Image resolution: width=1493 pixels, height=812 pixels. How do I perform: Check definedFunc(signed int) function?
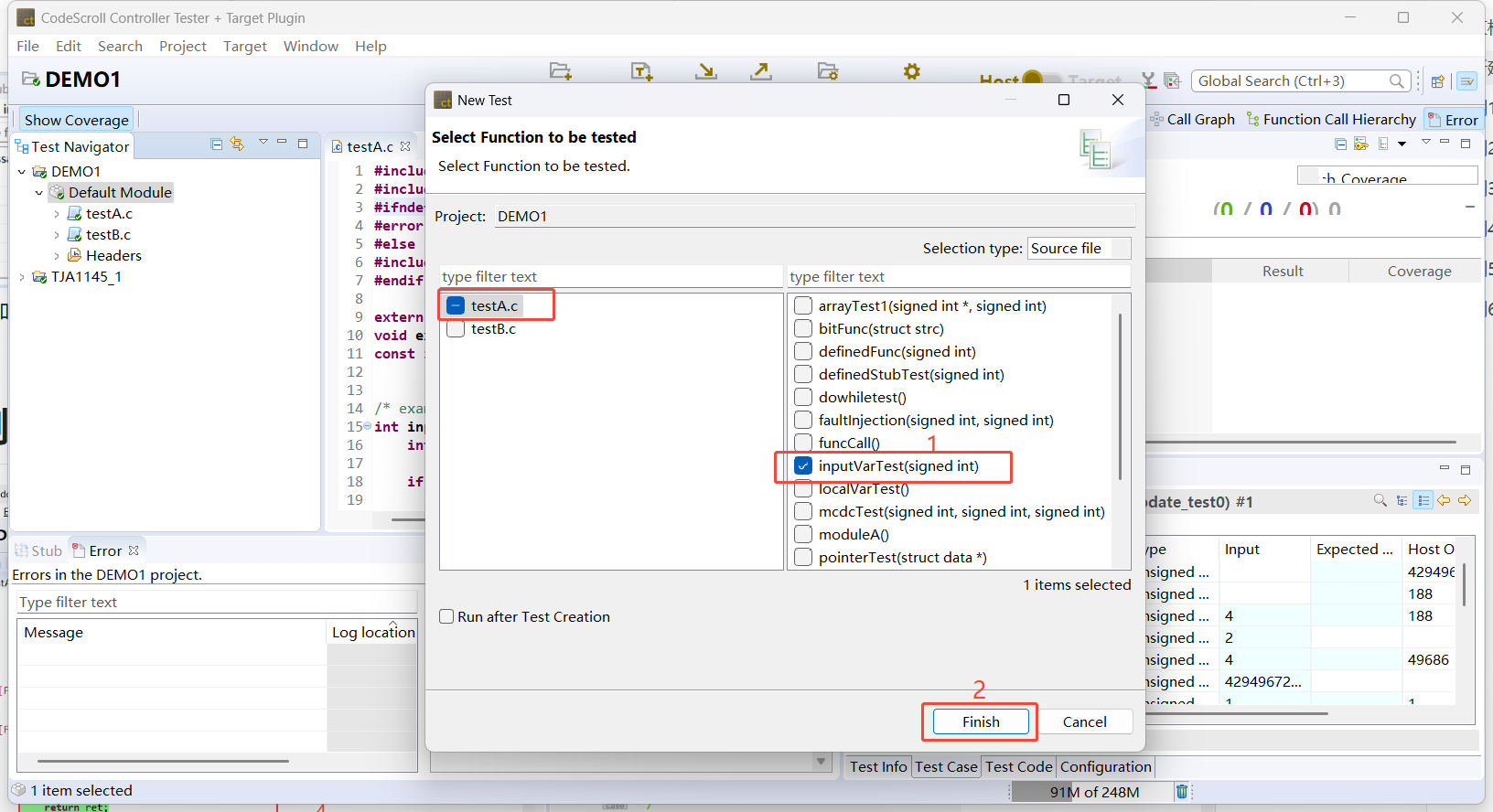(x=803, y=351)
